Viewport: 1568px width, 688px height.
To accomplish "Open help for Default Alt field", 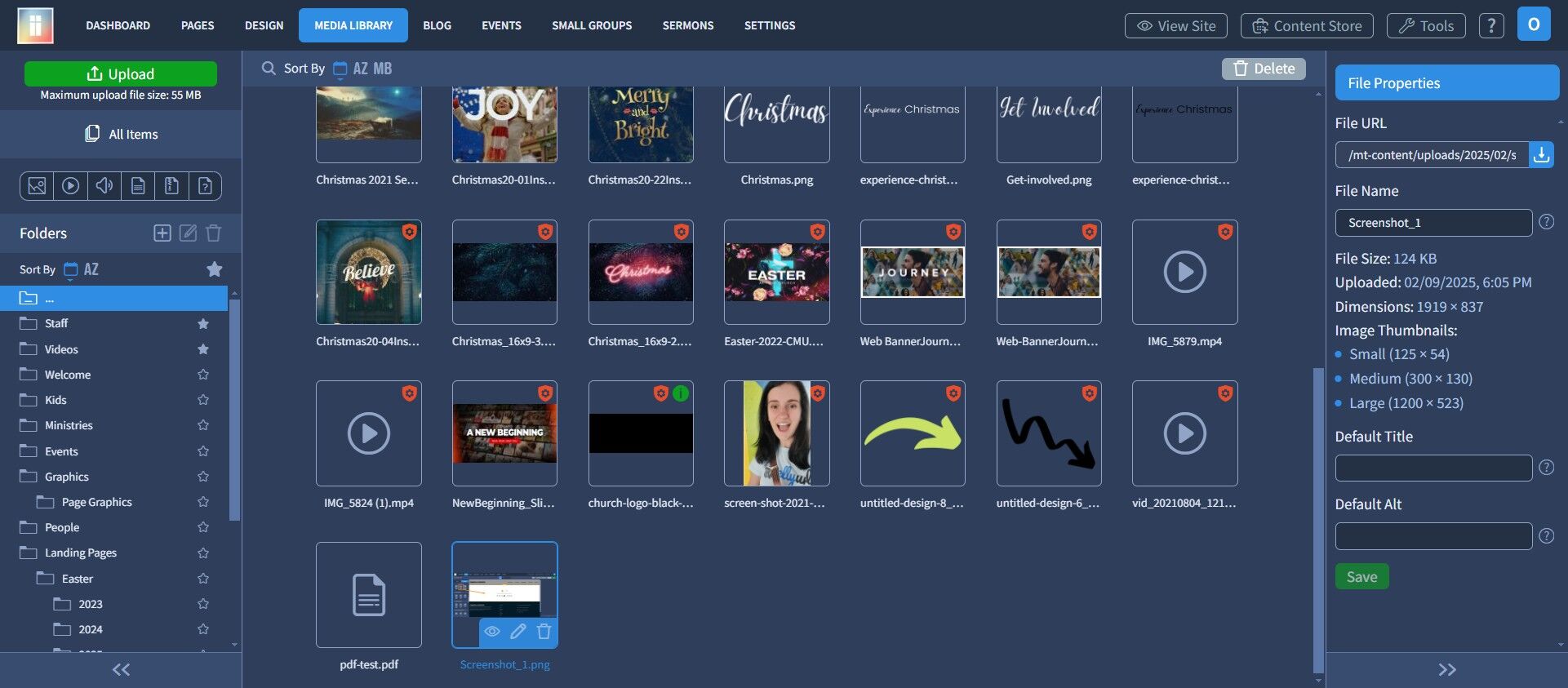I will [x=1547, y=536].
